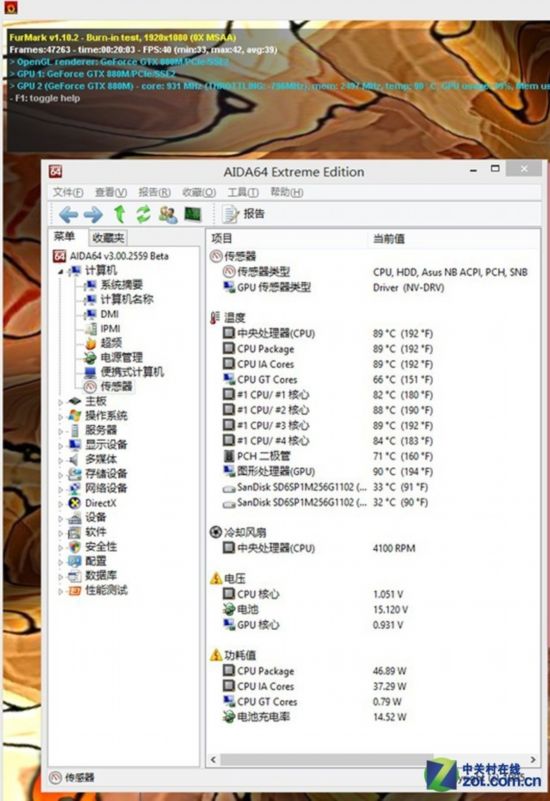
Task: Click the 软件 software icon
Action: pyautogui.click(x=75, y=532)
